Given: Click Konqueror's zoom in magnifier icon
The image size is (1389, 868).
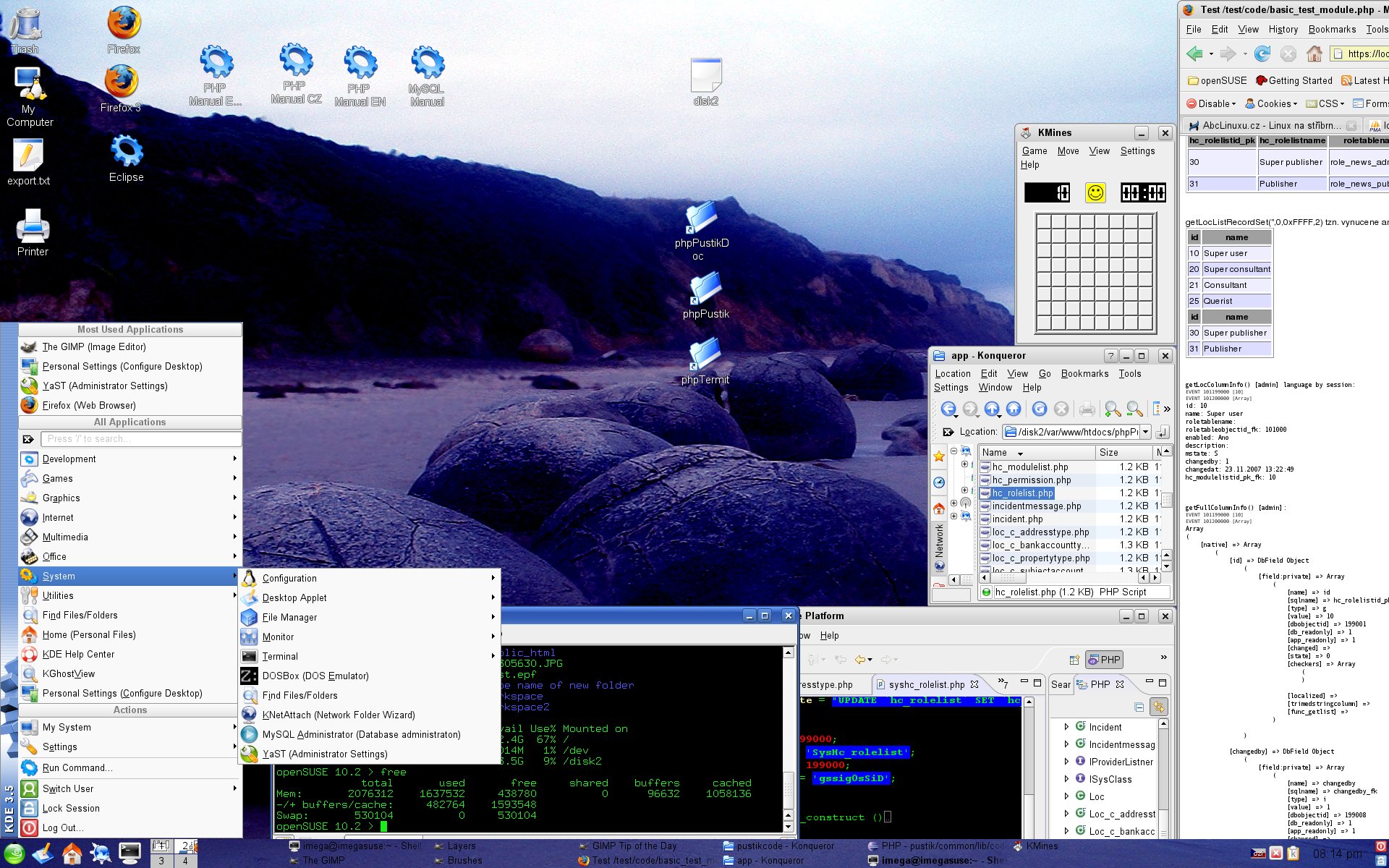Looking at the screenshot, I should 1113,409.
